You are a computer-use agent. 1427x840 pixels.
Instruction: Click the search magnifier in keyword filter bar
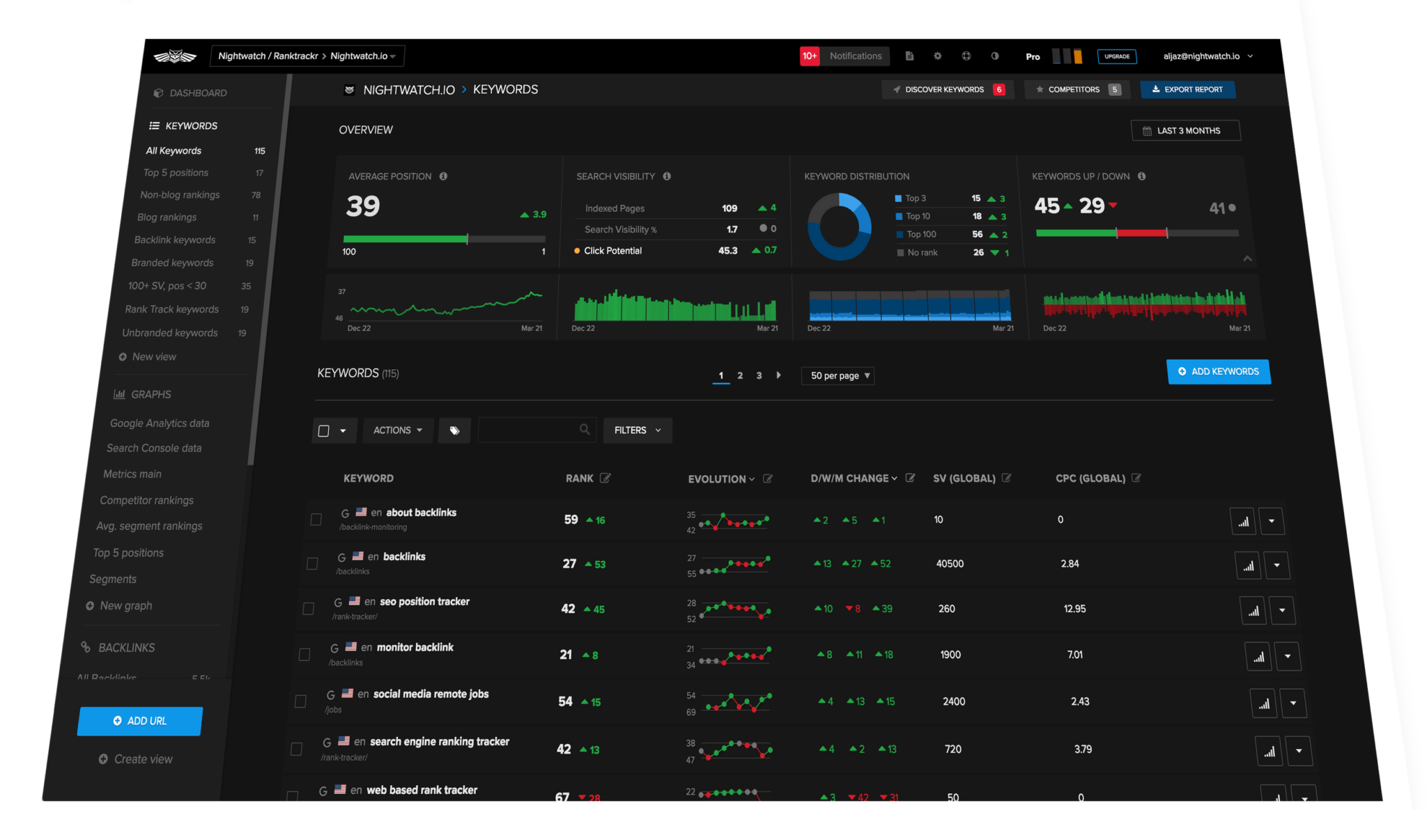tap(585, 430)
